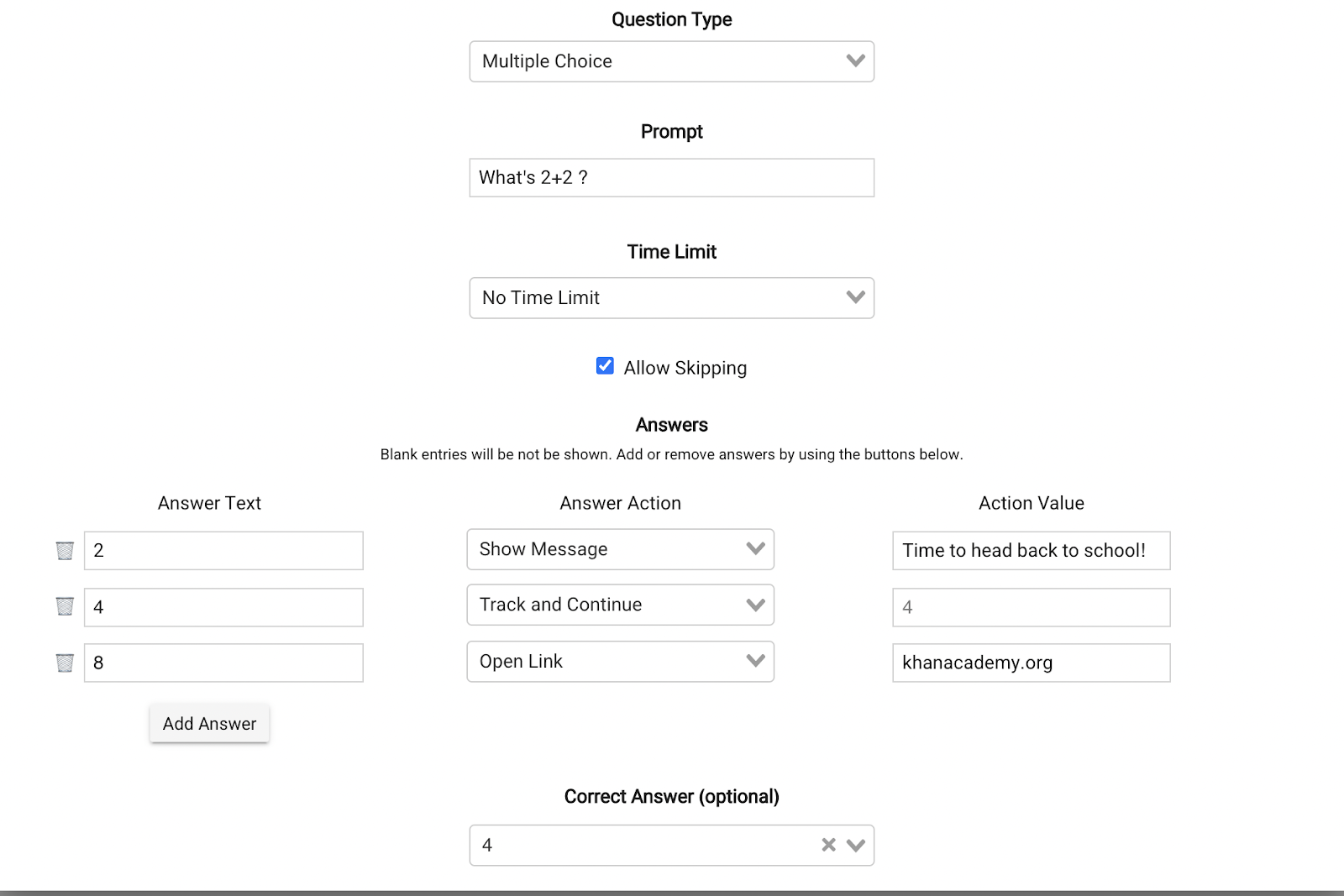Edit the 'Time to head back to school!' value

pyautogui.click(x=1031, y=551)
